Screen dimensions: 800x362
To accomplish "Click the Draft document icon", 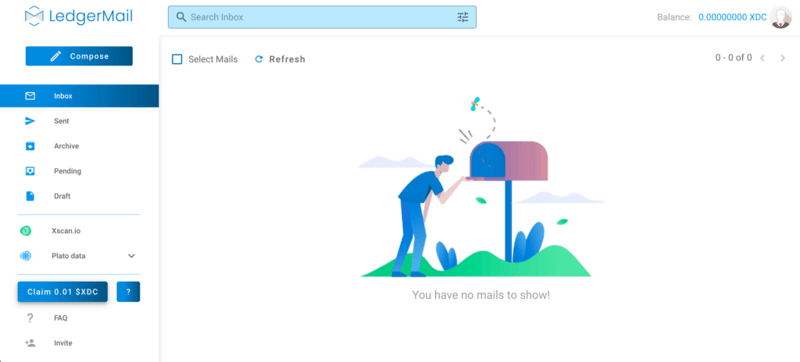I will point(30,196).
